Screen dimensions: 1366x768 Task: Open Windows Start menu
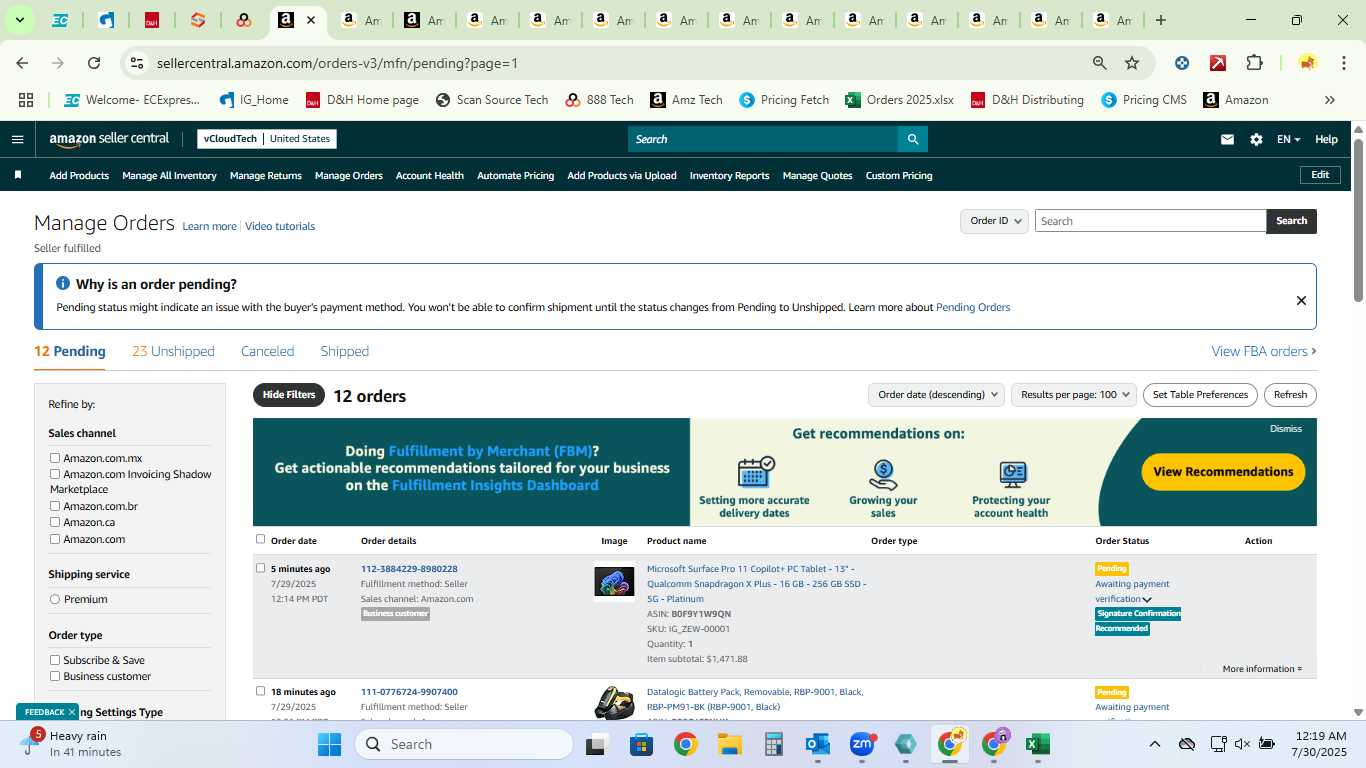[329, 744]
